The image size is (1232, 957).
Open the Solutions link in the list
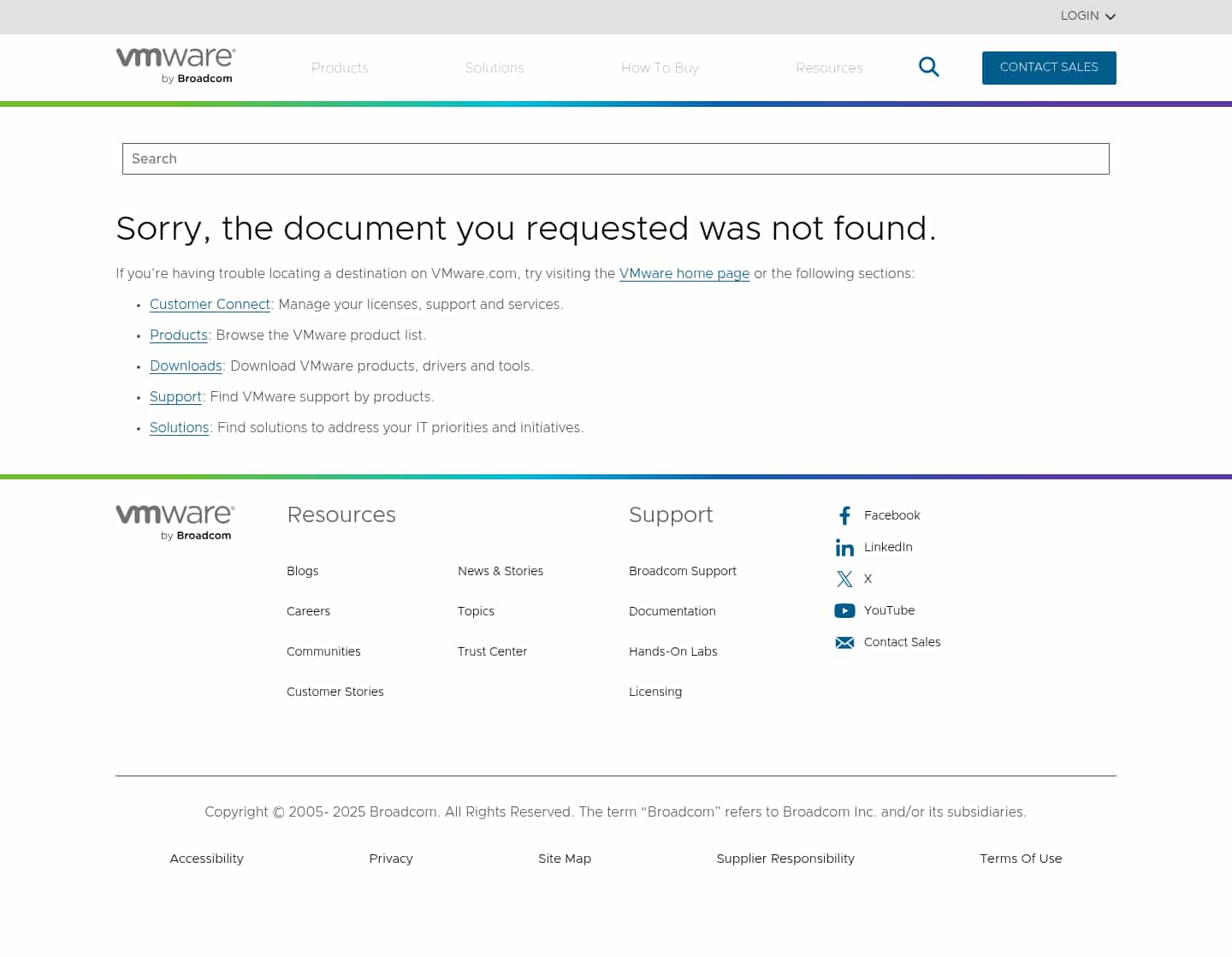(x=180, y=428)
